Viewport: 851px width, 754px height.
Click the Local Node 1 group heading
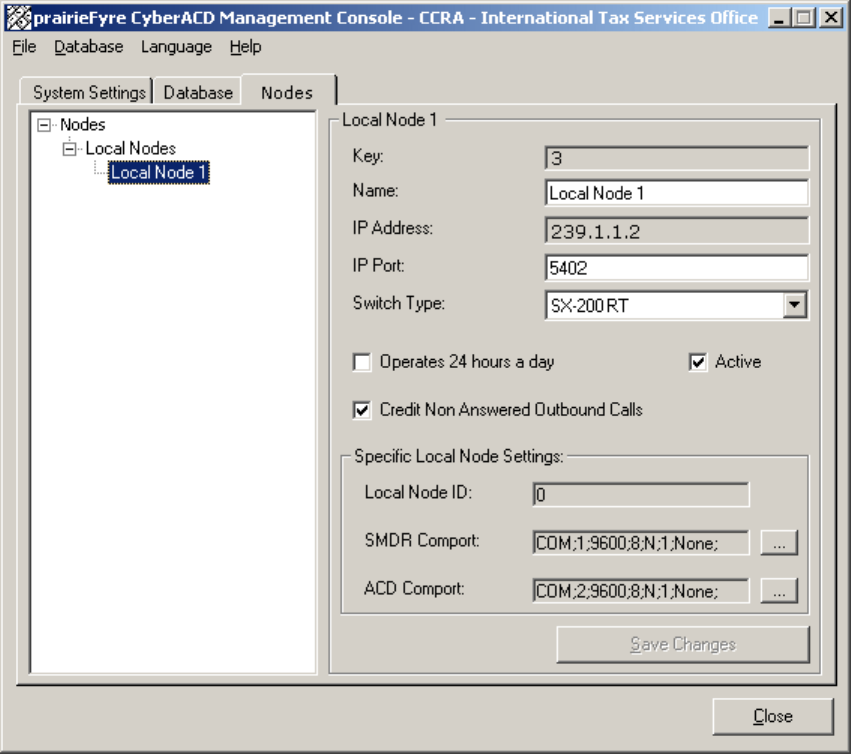point(389,119)
